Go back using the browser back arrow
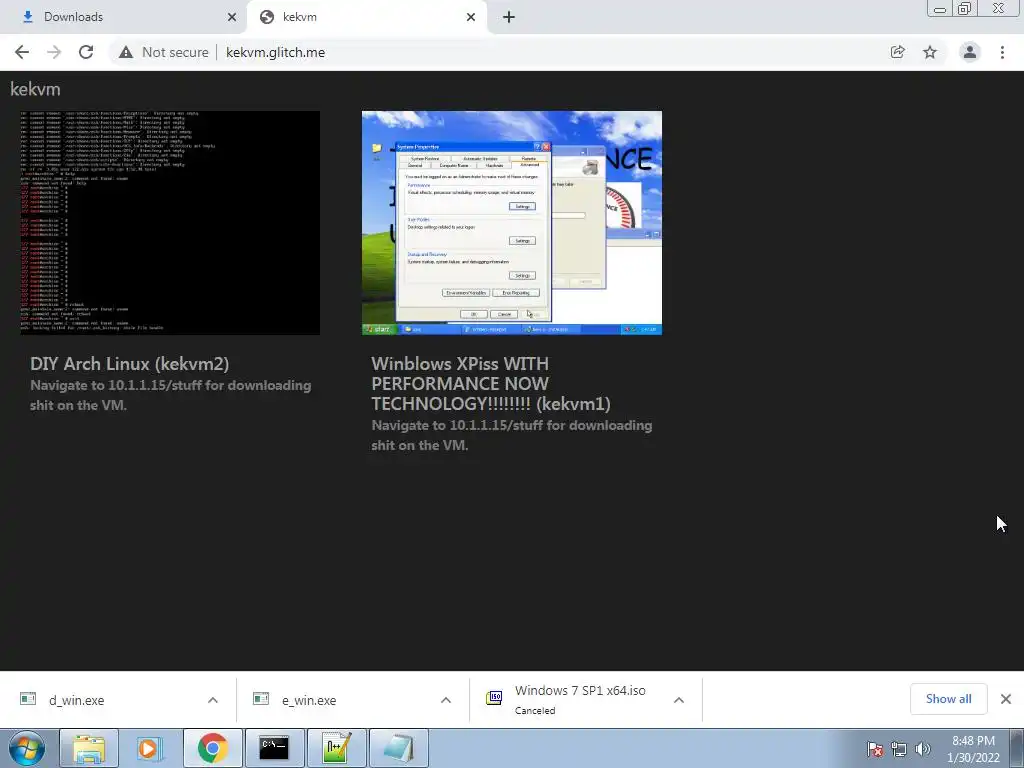The width and height of the screenshot is (1024, 768). tap(22, 52)
